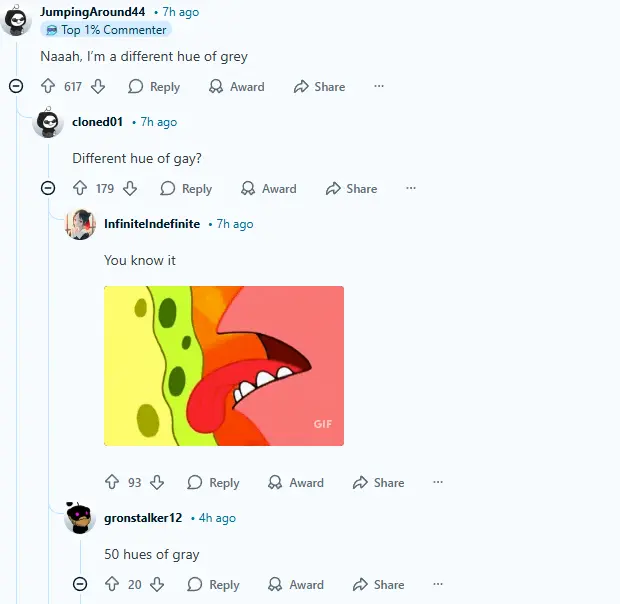Open more options on the GIF comment
This screenshot has height=604, width=620.
(x=438, y=482)
